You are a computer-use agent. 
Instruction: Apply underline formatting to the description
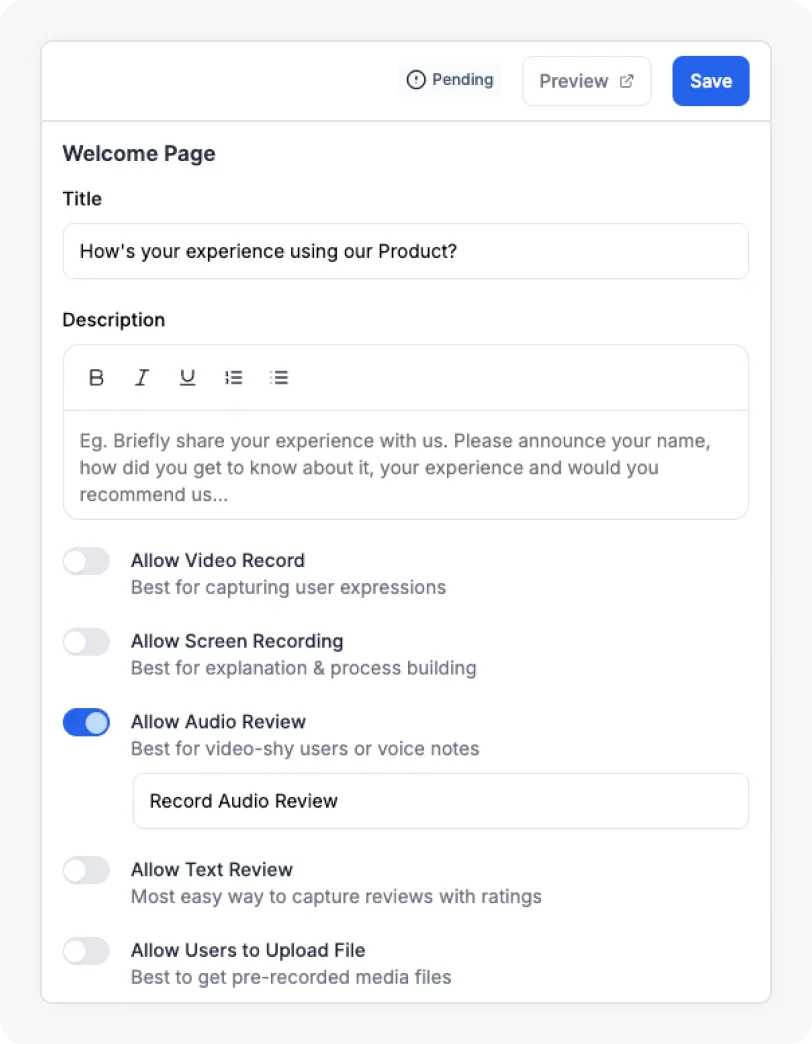click(x=187, y=377)
